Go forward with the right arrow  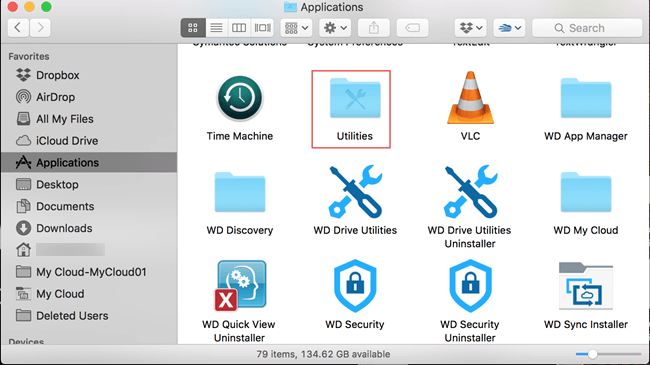click(x=40, y=28)
